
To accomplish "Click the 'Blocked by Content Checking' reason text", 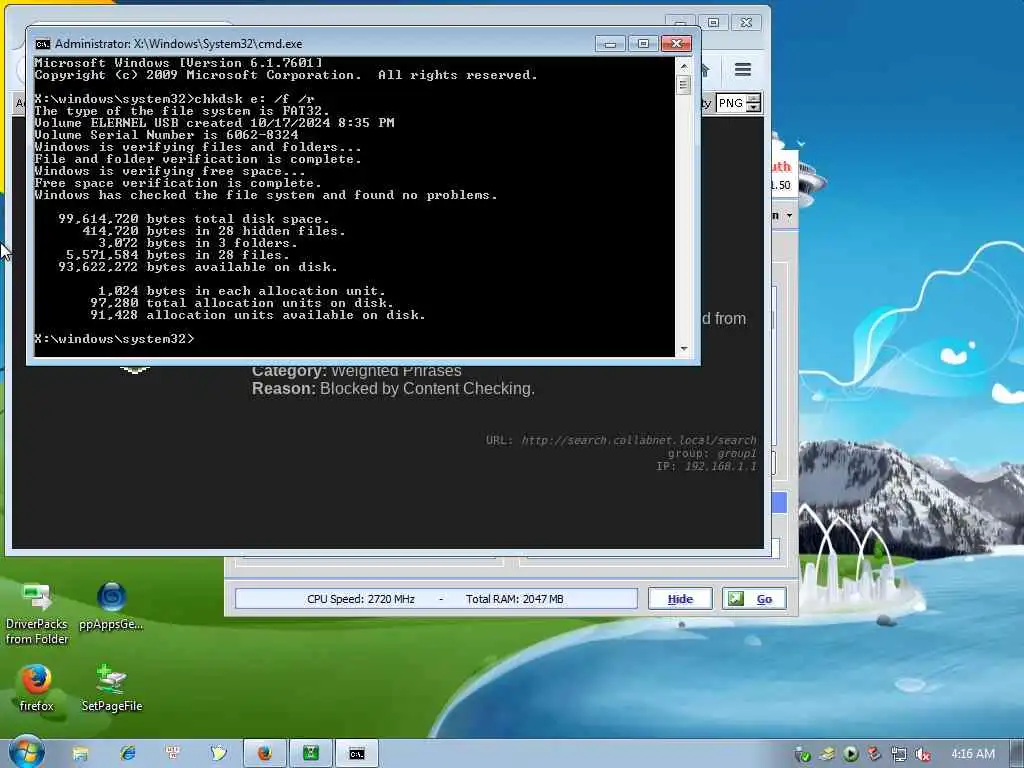I will [427, 389].
